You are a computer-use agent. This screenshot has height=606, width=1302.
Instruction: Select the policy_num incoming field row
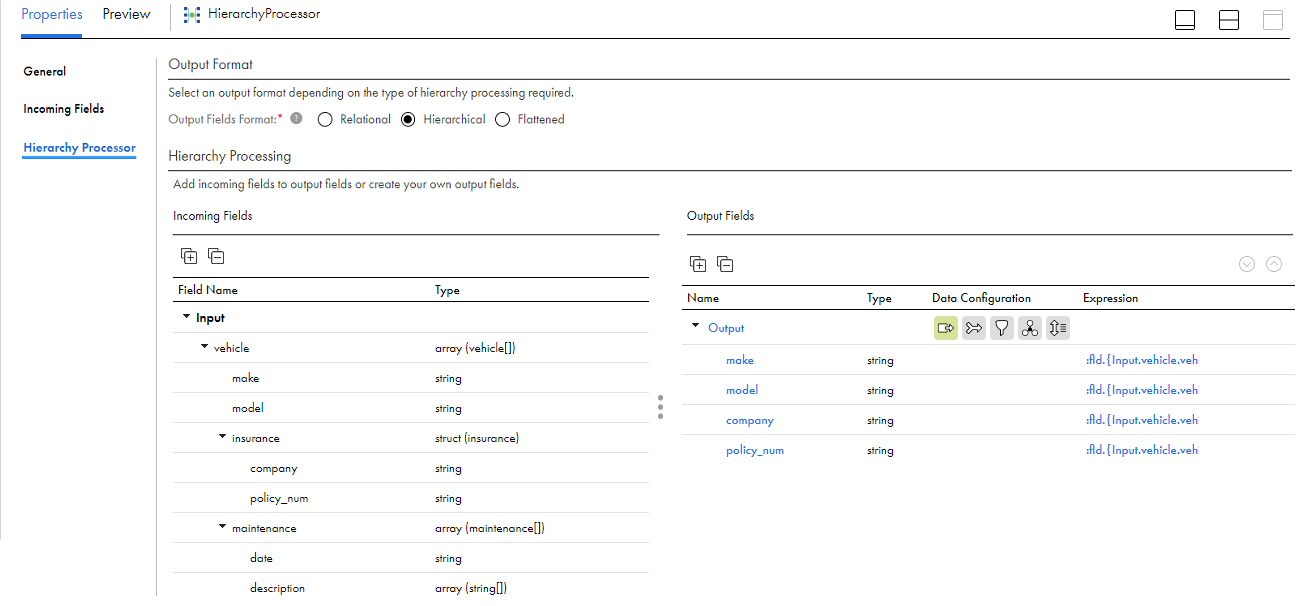pos(411,498)
